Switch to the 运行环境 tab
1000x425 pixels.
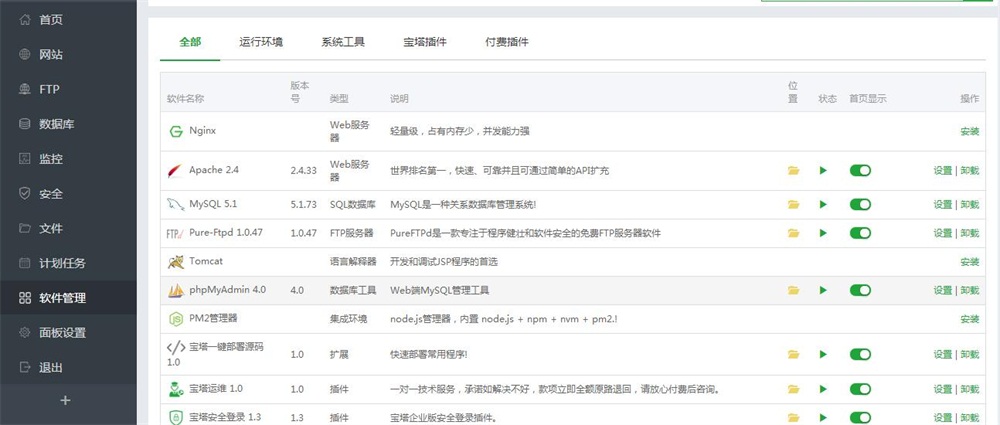click(261, 42)
